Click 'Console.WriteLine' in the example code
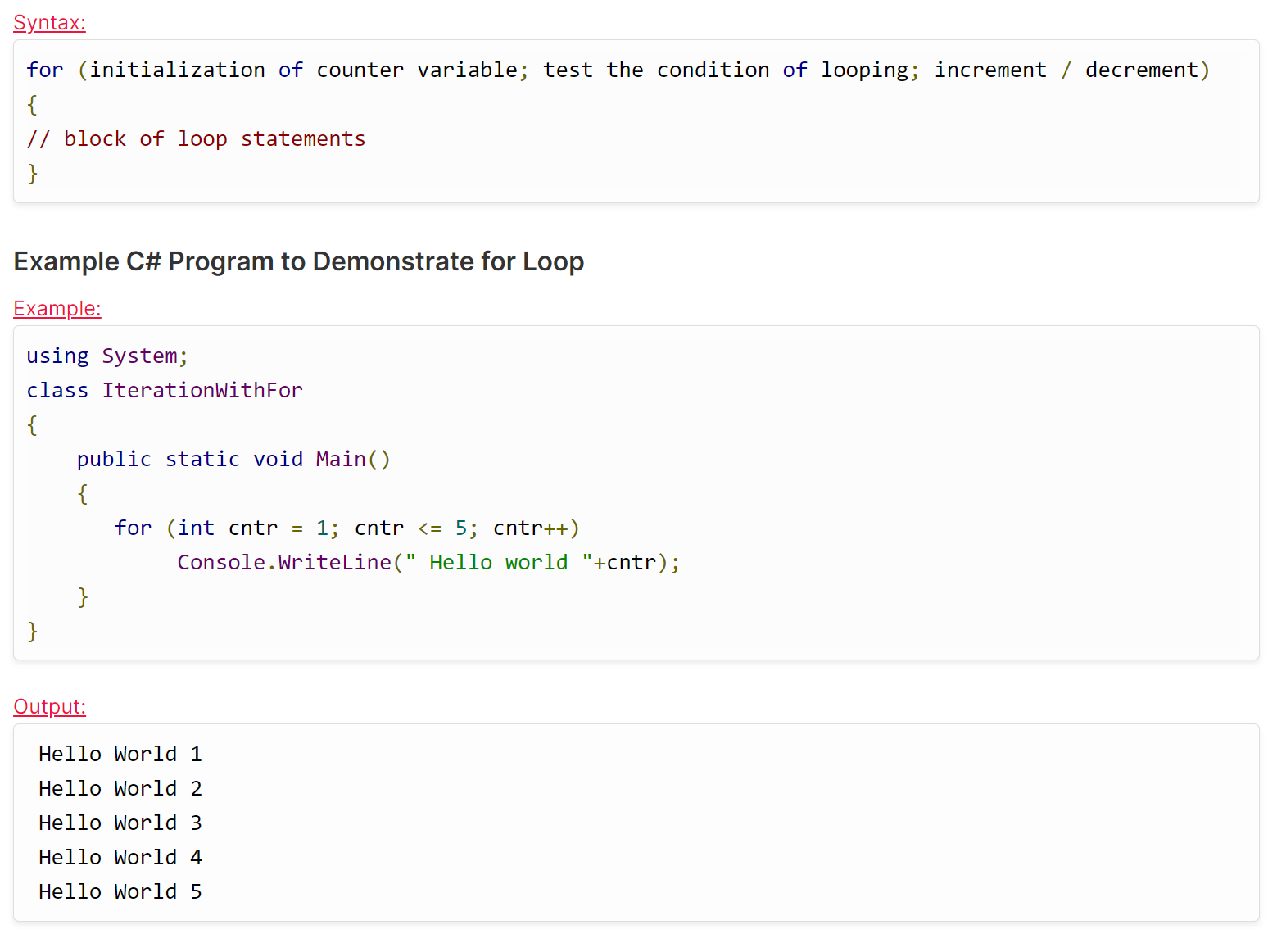 pyautogui.click(x=284, y=563)
